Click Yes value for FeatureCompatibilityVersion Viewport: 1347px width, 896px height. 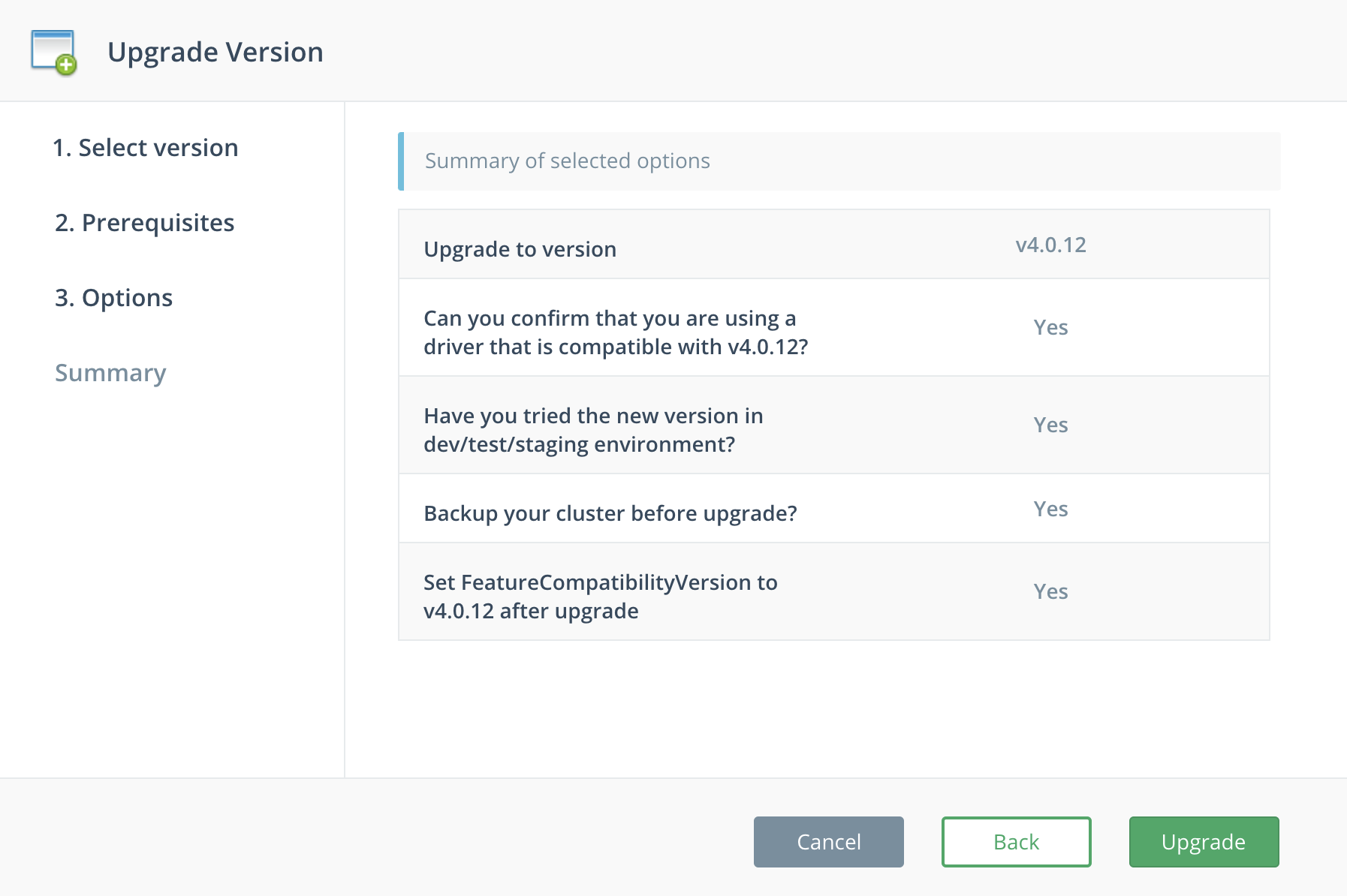(1050, 592)
